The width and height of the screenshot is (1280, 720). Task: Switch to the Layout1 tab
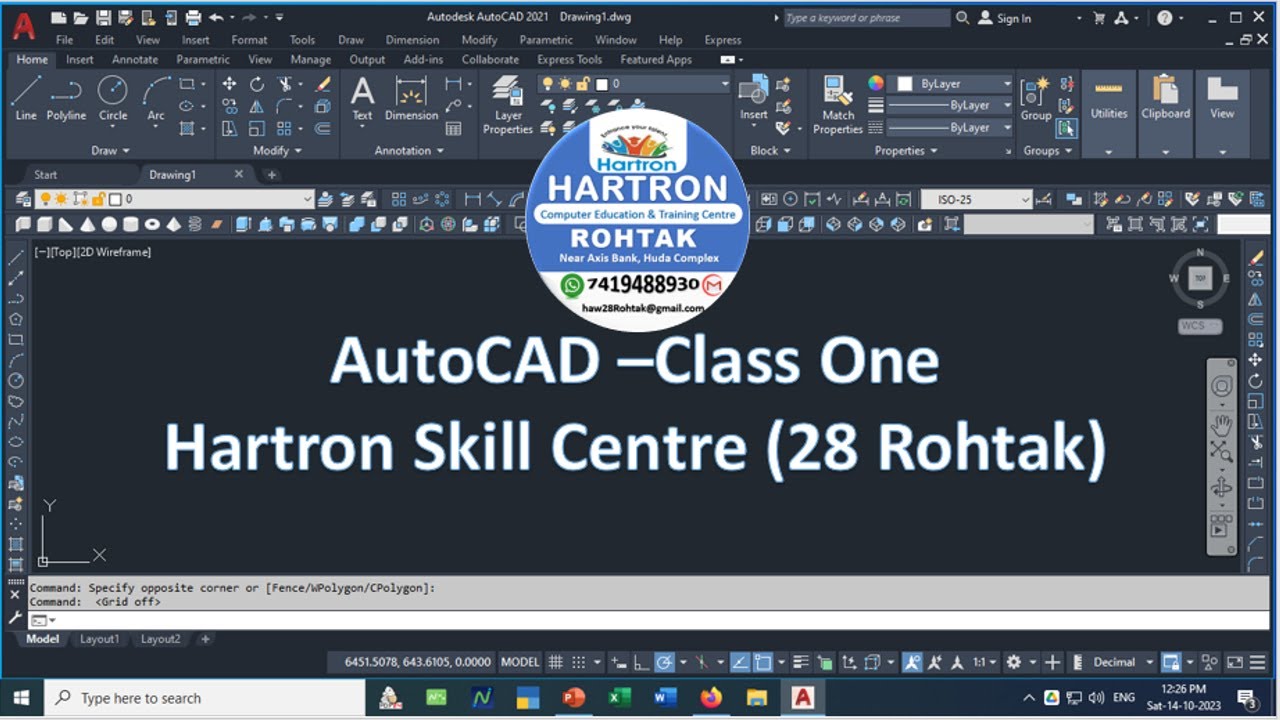pos(99,639)
